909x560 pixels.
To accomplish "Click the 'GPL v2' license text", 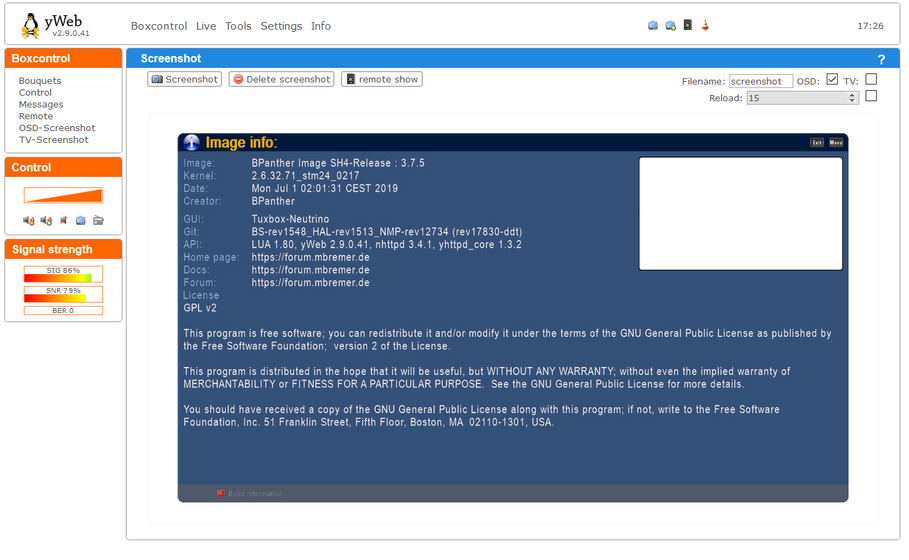I will coord(200,308).
